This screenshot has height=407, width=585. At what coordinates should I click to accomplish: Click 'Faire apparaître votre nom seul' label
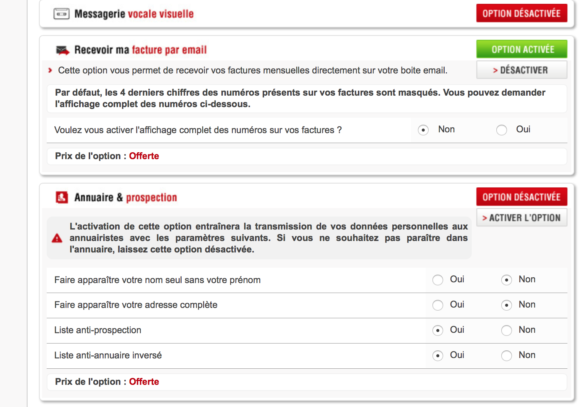click(x=157, y=280)
